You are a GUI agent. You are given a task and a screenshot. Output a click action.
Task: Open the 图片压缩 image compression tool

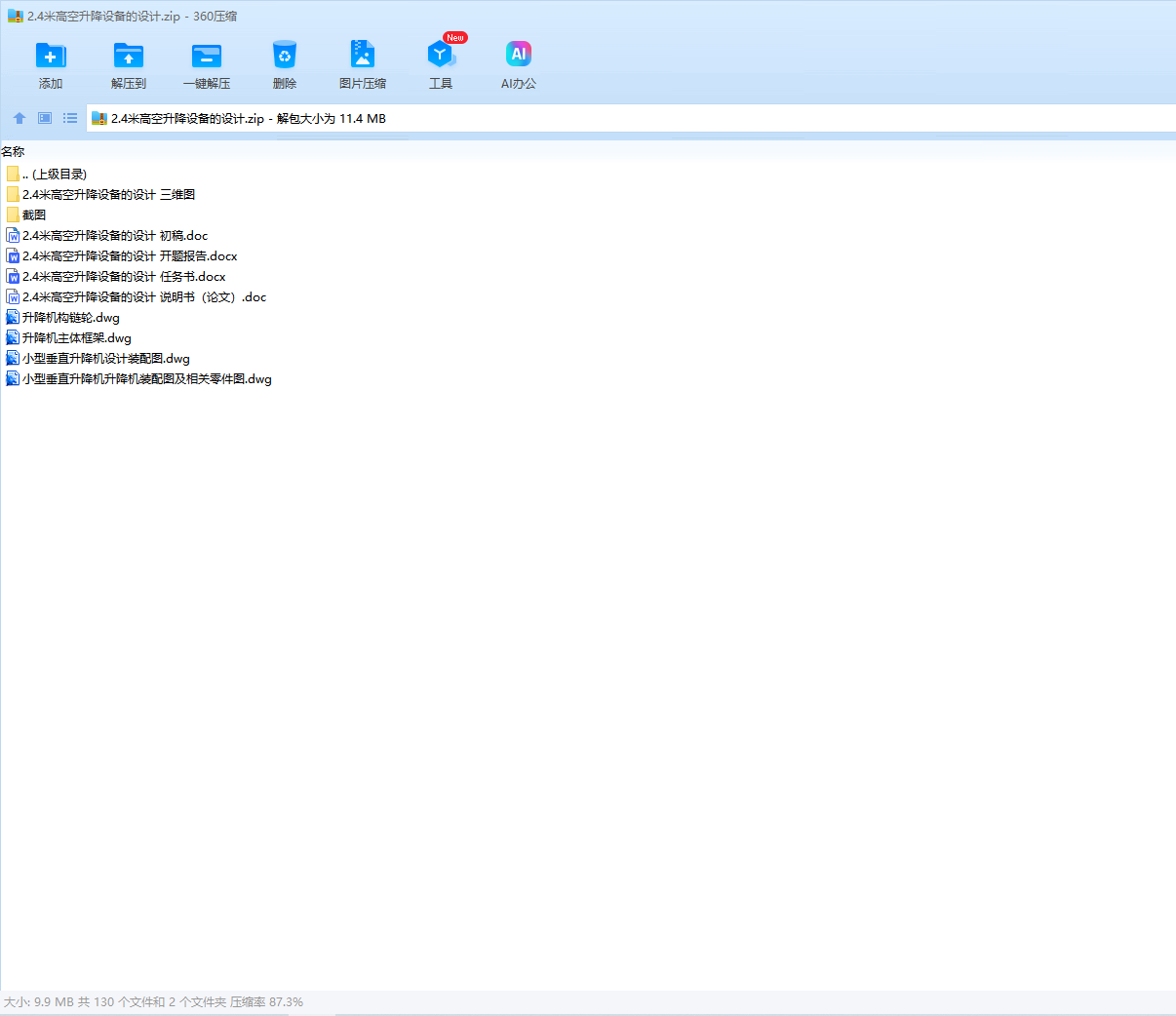(x=363, y=55)
